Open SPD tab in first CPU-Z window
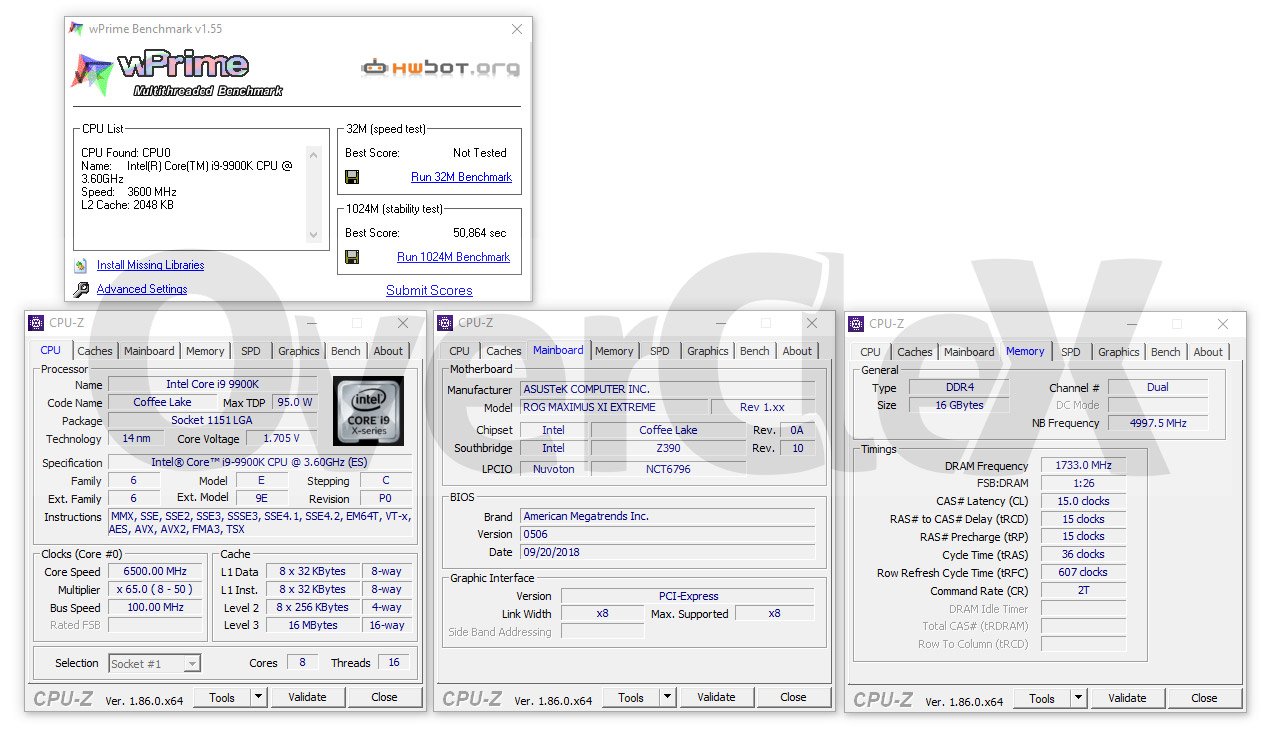 coord(251,351)
